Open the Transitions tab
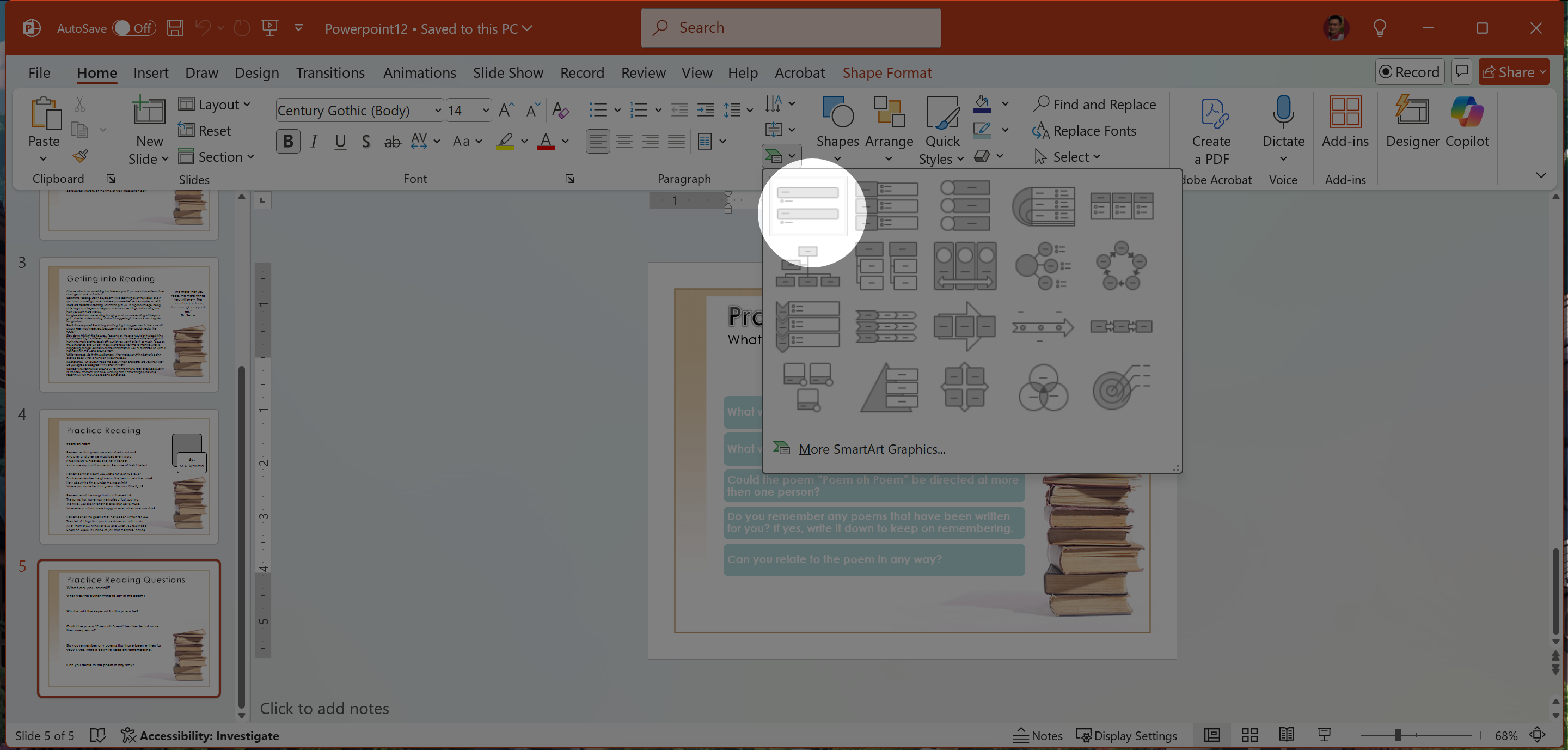 (330, 72)
